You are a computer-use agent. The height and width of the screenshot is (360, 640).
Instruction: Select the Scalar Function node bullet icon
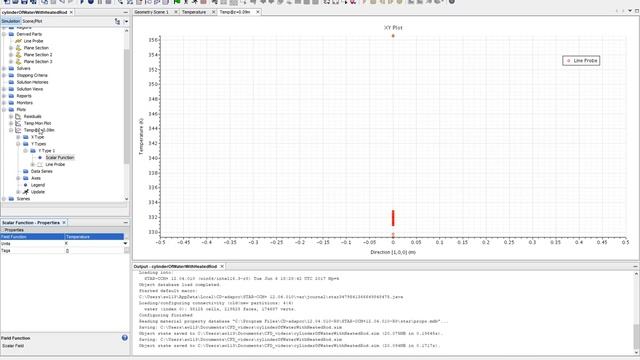(x=40, y=158)
